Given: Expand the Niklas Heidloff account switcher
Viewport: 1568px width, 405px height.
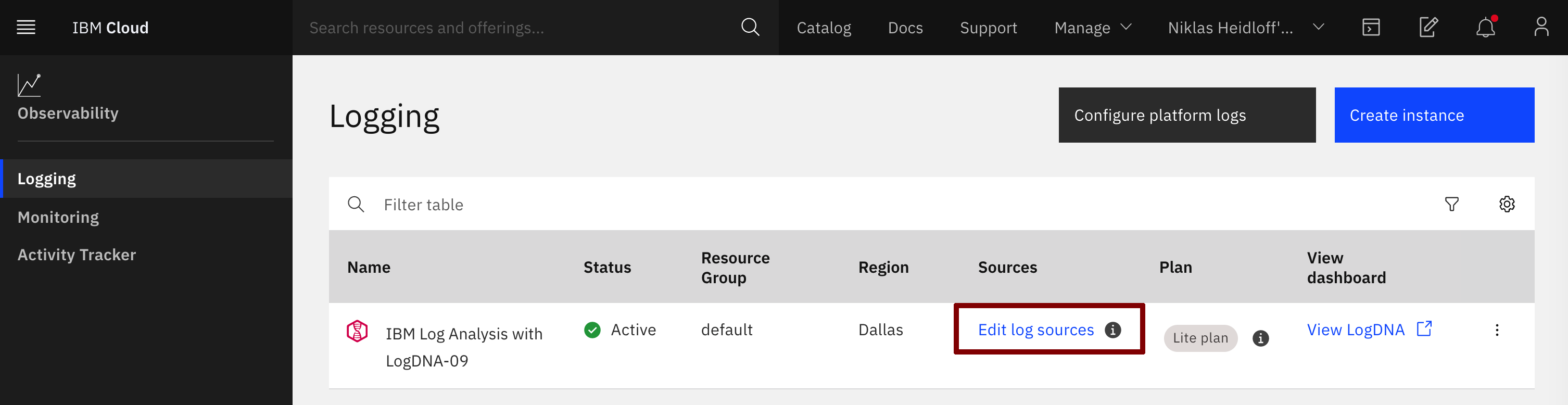Looking at the screenshot, I should pyautogui.click(x=1245, y=28).
